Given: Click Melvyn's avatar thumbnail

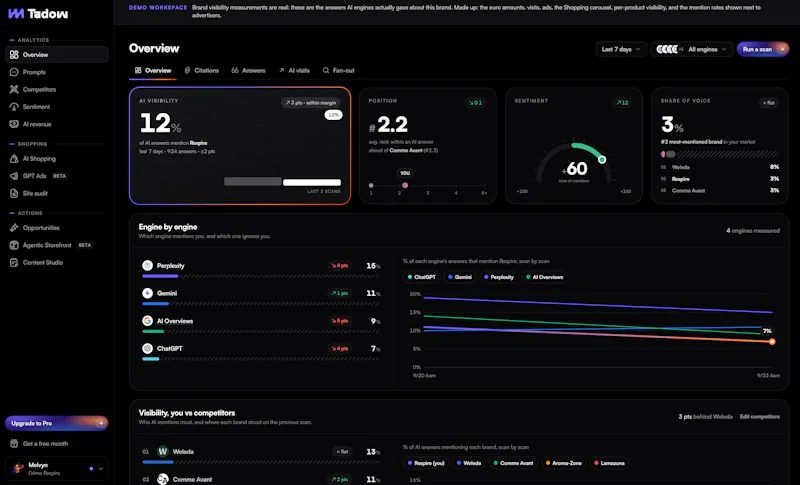Looking at the screenshot, I should 18,468.
